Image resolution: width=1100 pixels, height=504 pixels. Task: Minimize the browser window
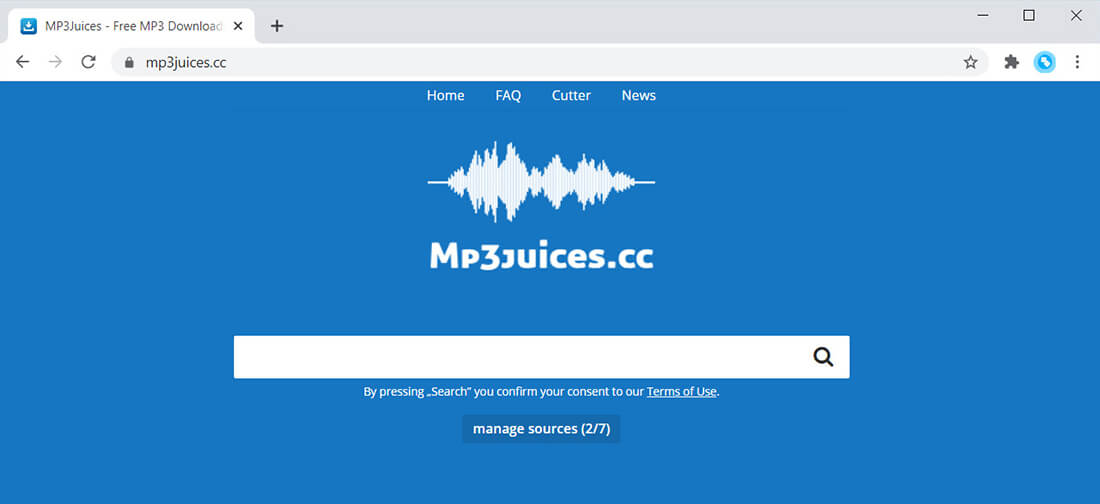tap(983, 15)
